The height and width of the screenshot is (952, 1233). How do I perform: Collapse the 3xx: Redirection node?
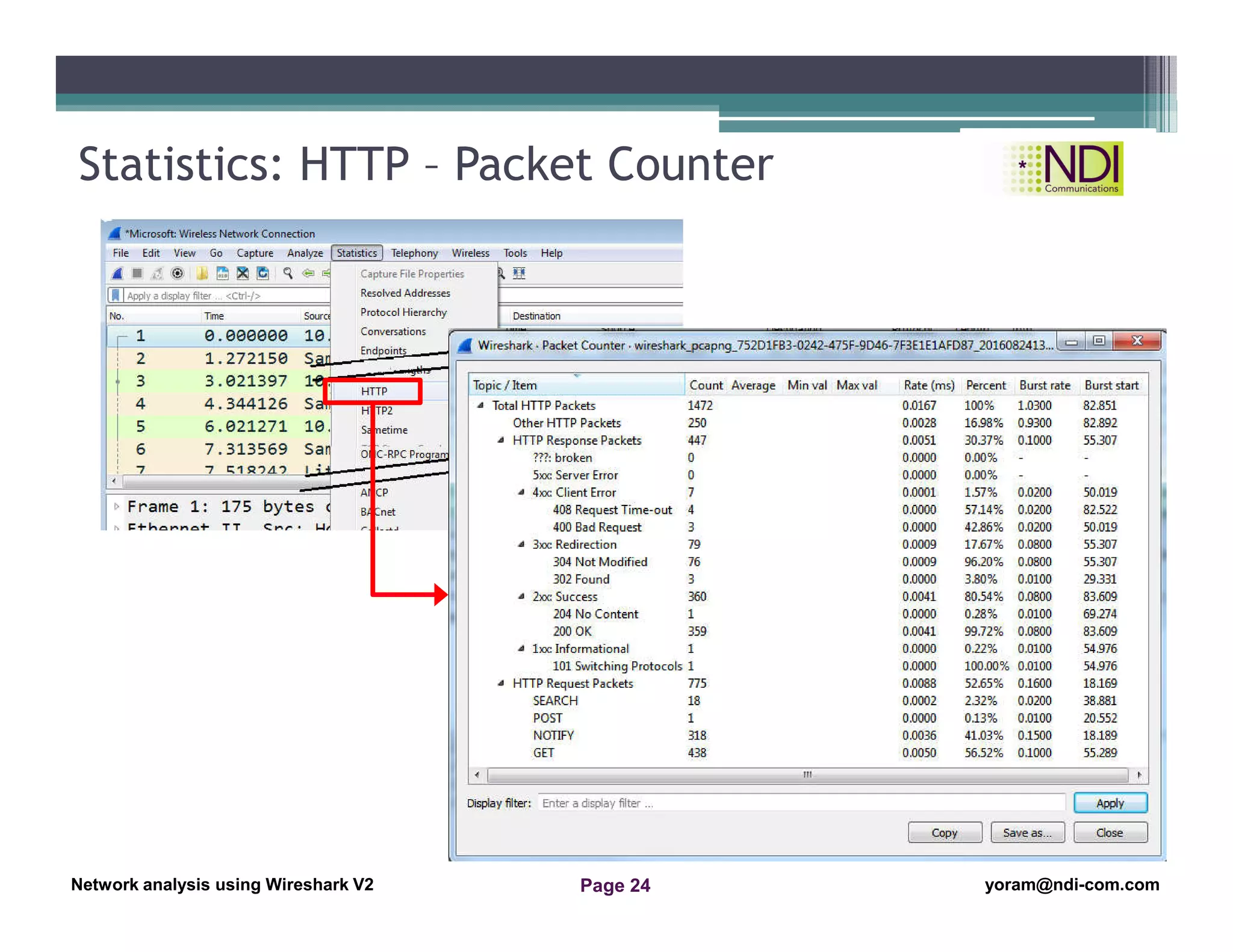pos(521,545)
